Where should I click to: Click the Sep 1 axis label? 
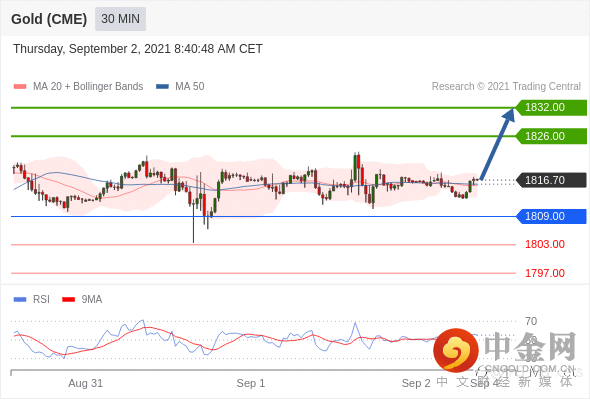click(251, 383)
